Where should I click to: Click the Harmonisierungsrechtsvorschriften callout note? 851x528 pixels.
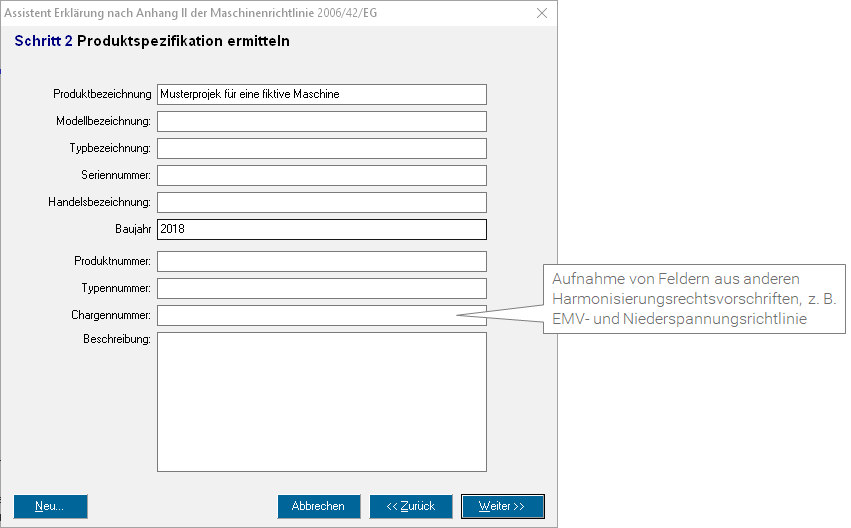[694, 299]
